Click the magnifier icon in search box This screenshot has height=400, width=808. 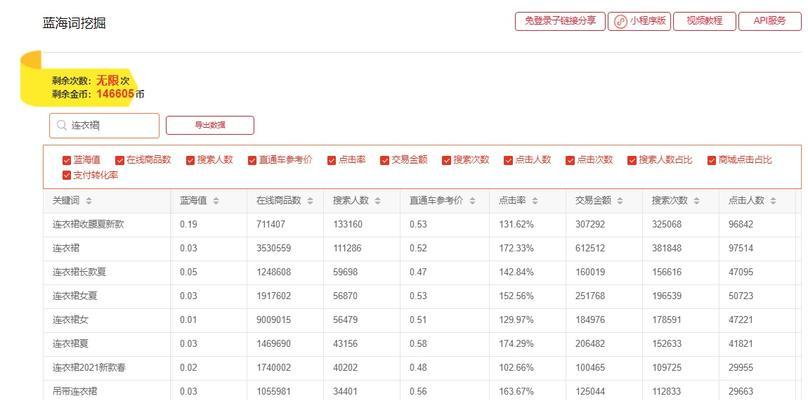point(62,126)
